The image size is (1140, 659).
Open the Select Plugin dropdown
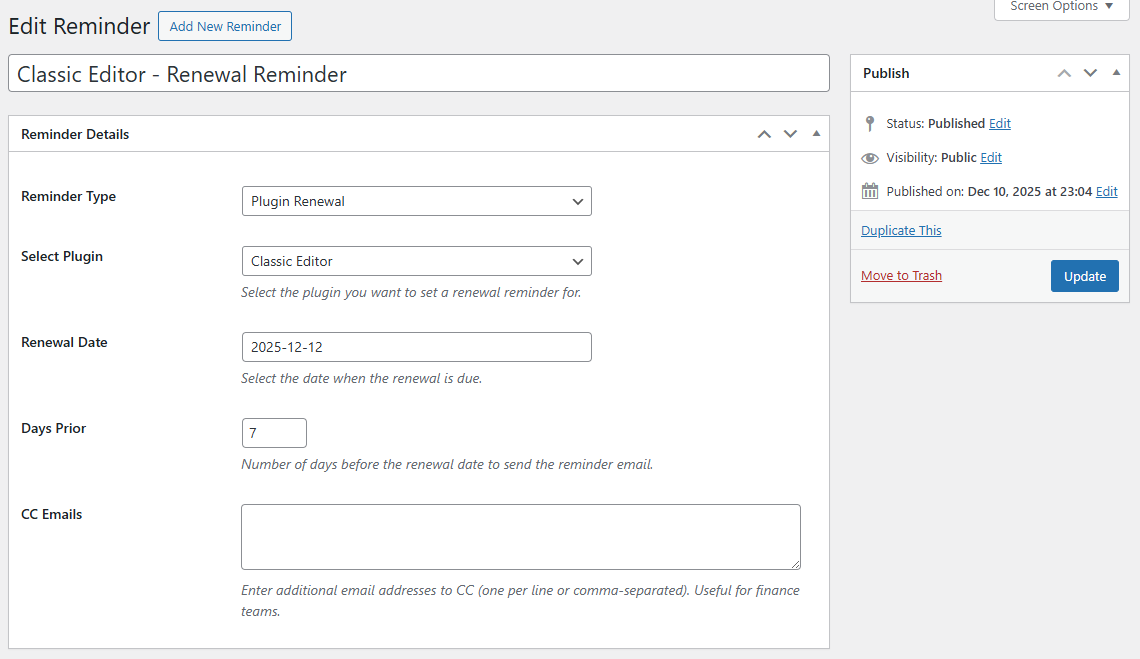pos(417,261)
